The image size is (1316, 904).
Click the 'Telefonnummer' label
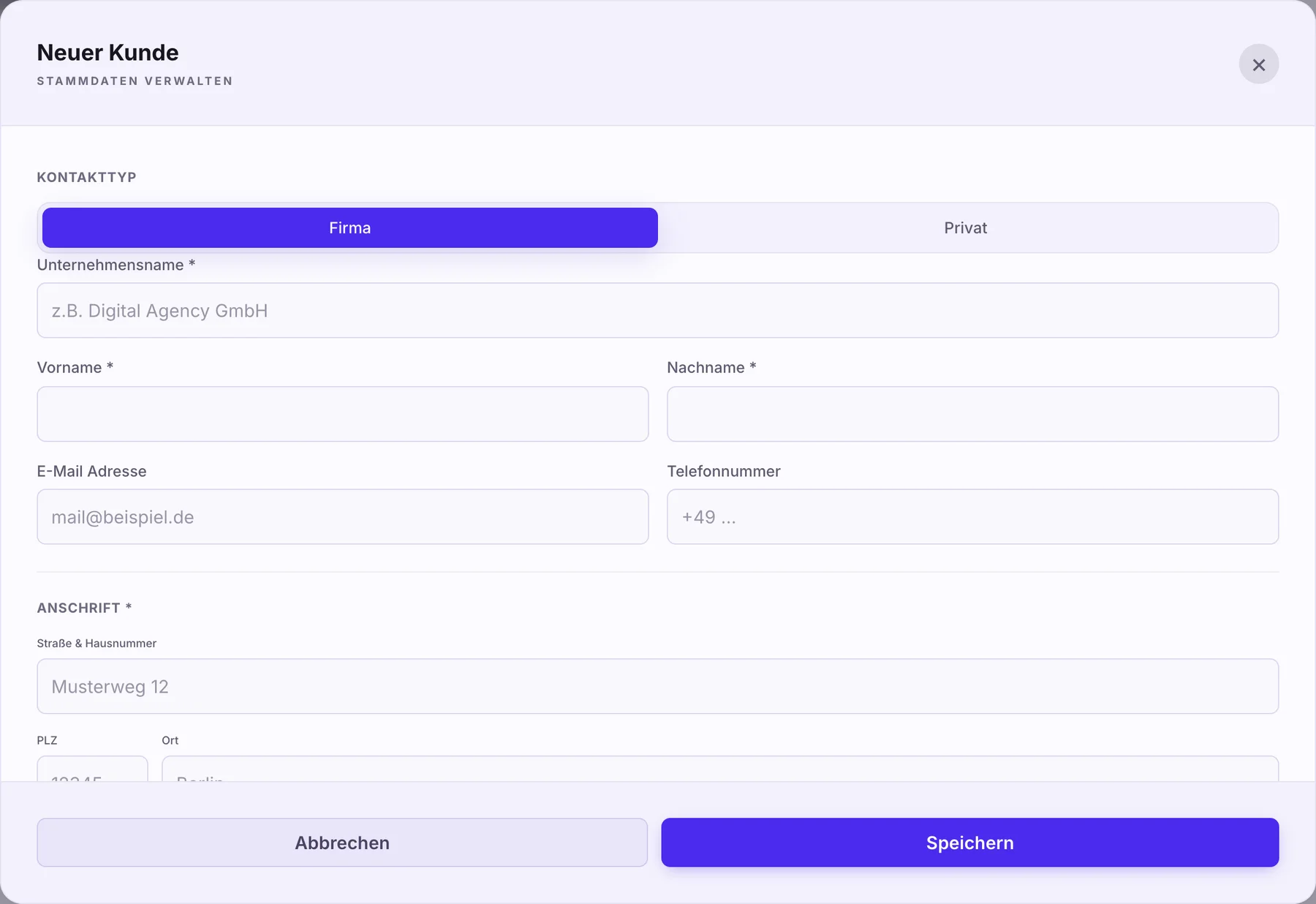click(x=724, y=471)
